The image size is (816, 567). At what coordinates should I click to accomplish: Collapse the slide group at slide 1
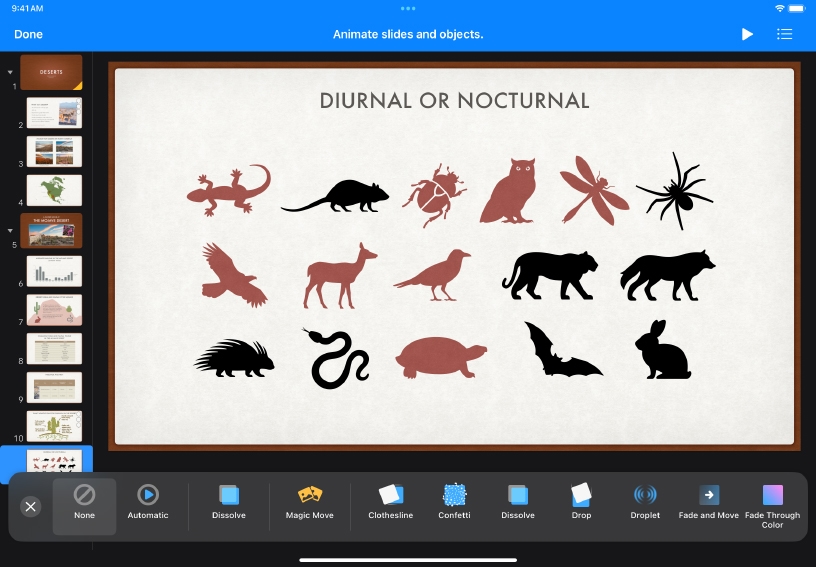[10, 72]
